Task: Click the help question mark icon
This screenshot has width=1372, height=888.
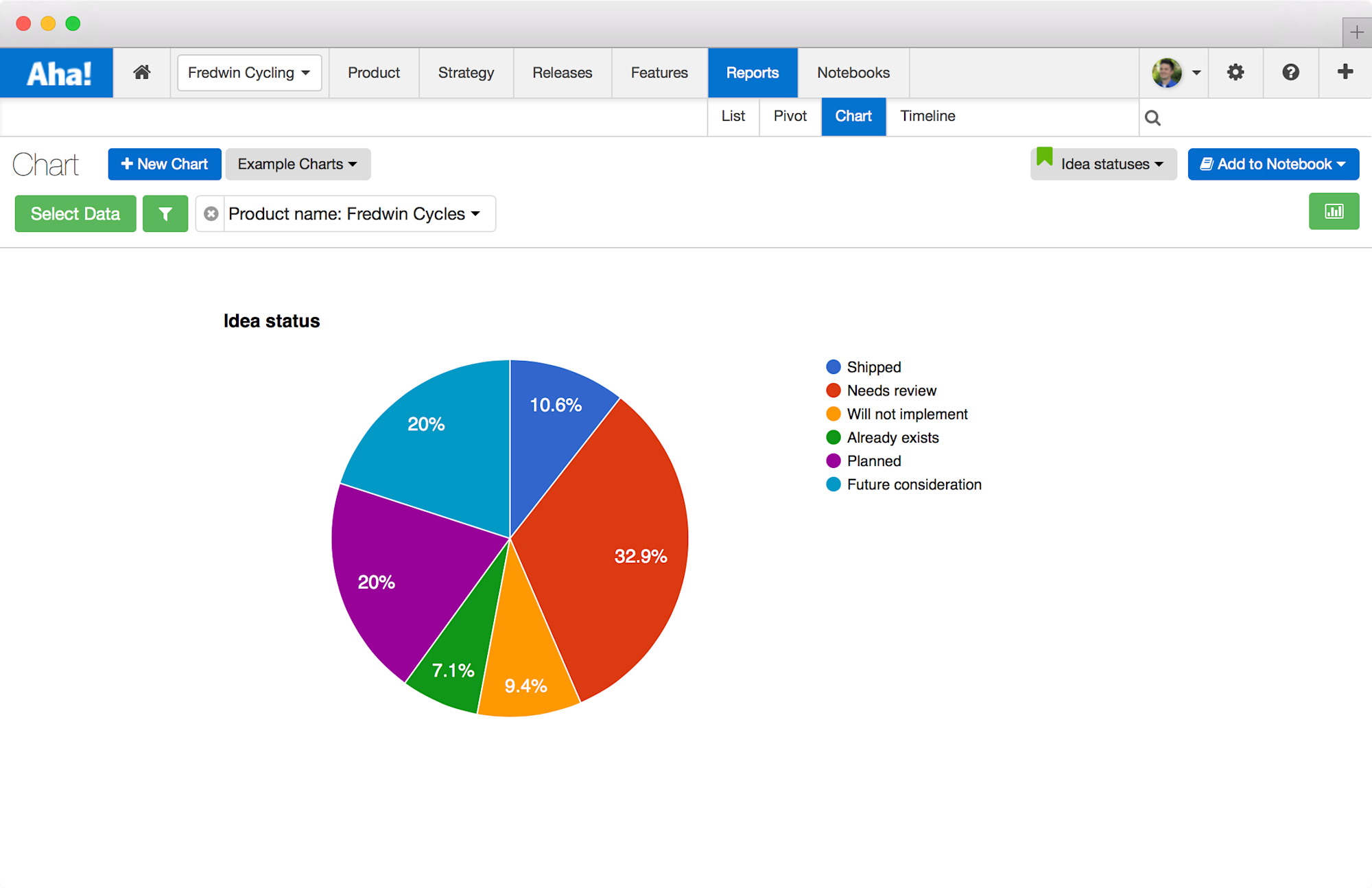Action: [1290, 72]
